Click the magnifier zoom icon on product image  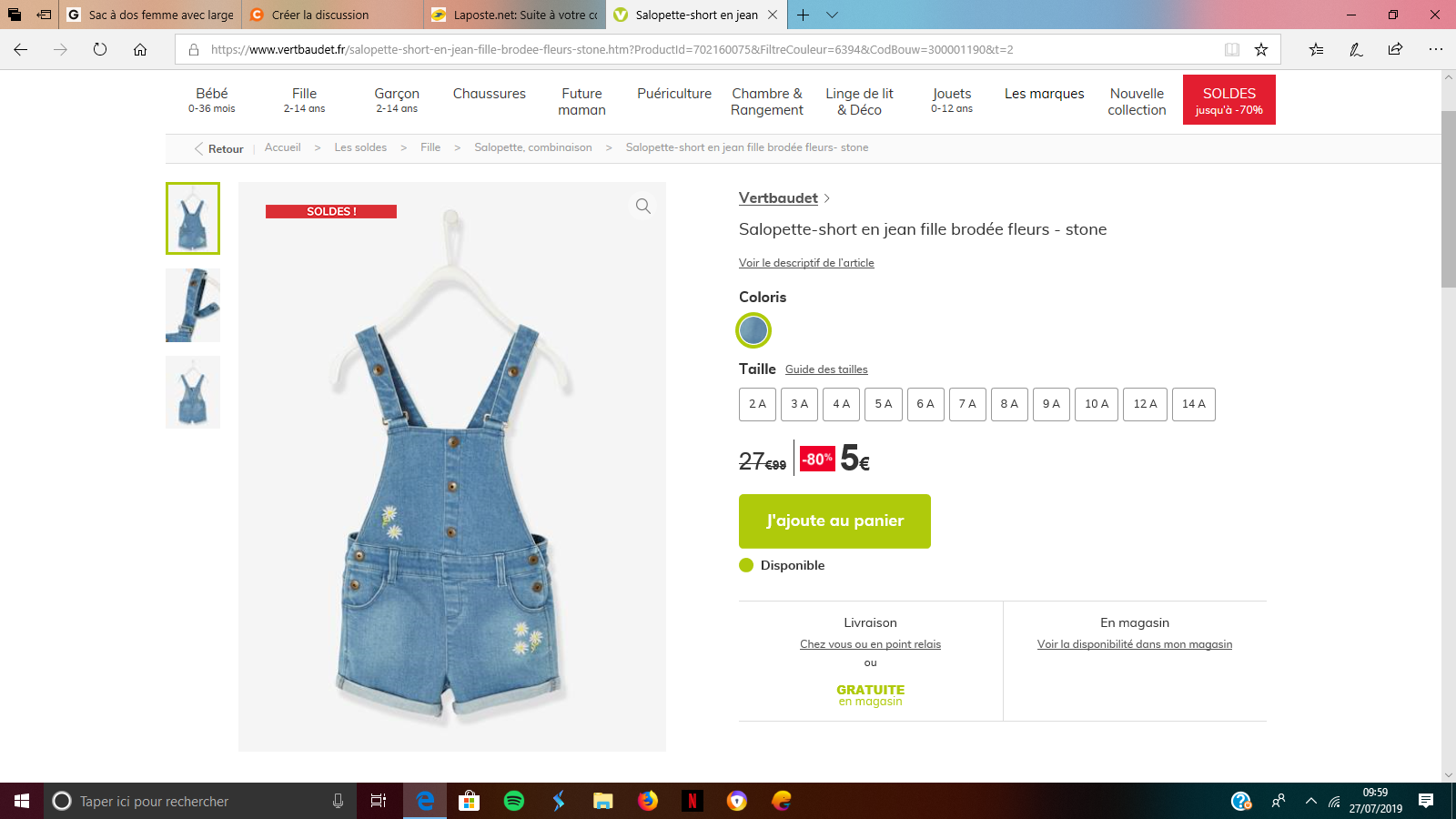642,207
